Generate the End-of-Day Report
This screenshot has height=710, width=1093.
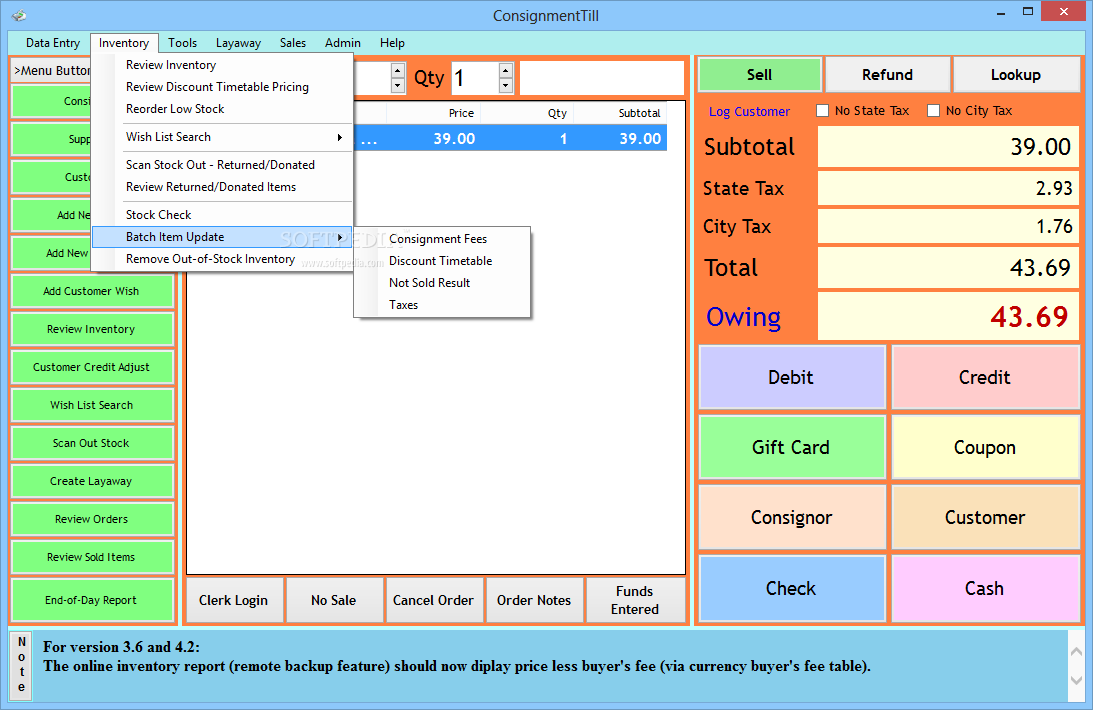tap(91, 600)
